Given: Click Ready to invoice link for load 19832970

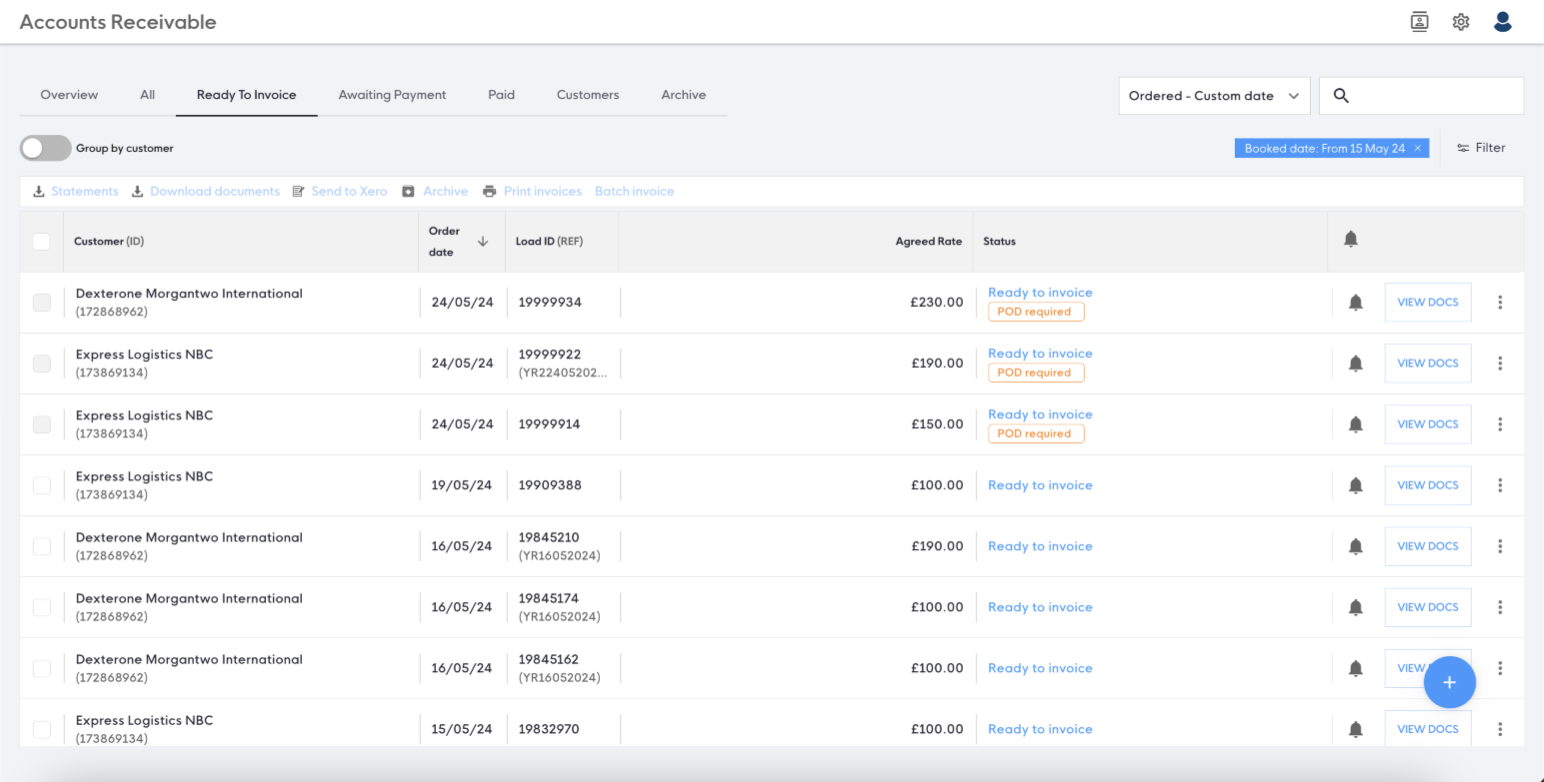Looking at the screenshot, I should click(1040, 729).
